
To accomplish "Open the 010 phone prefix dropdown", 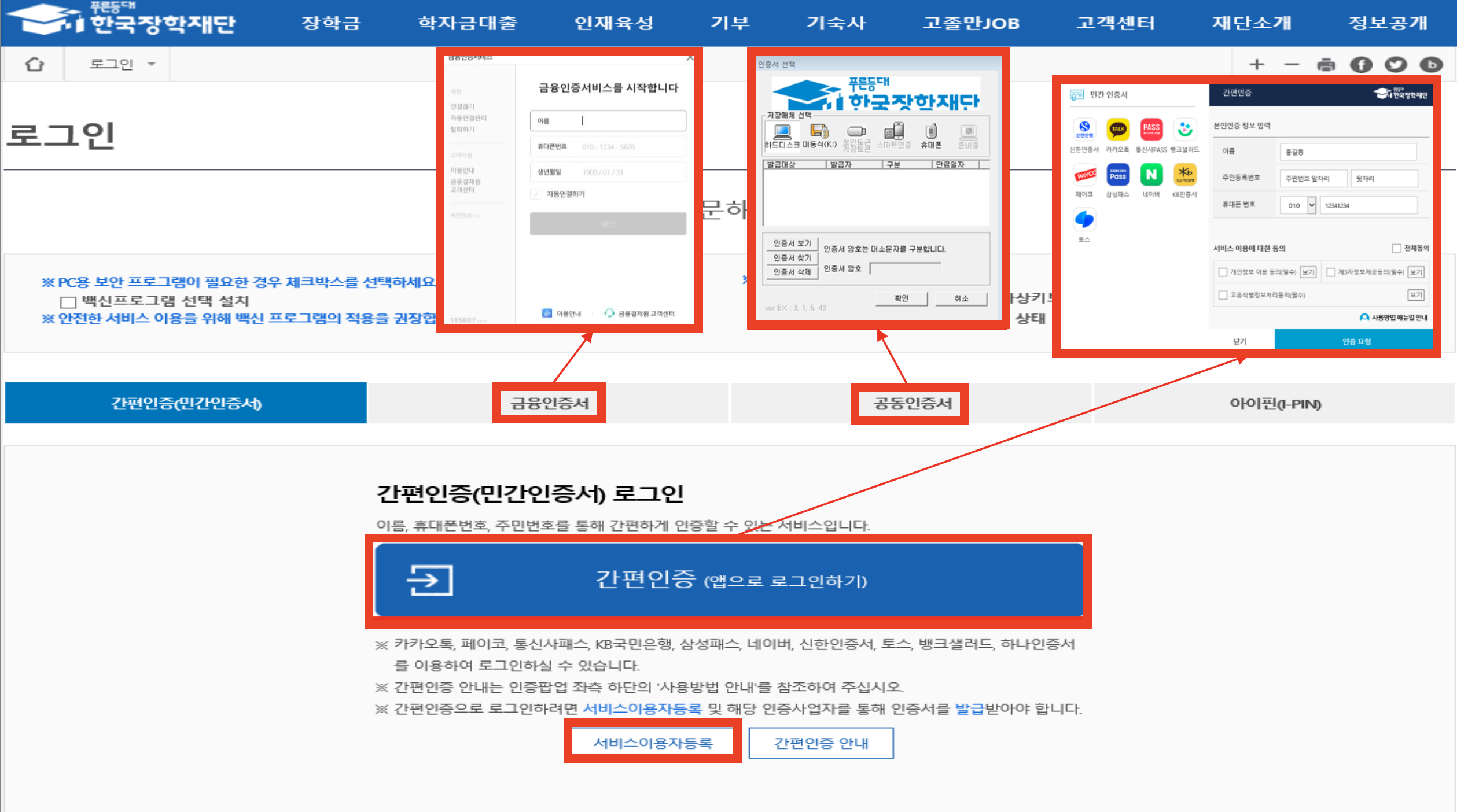I will pyautogui.click(x=1298, y=205).
